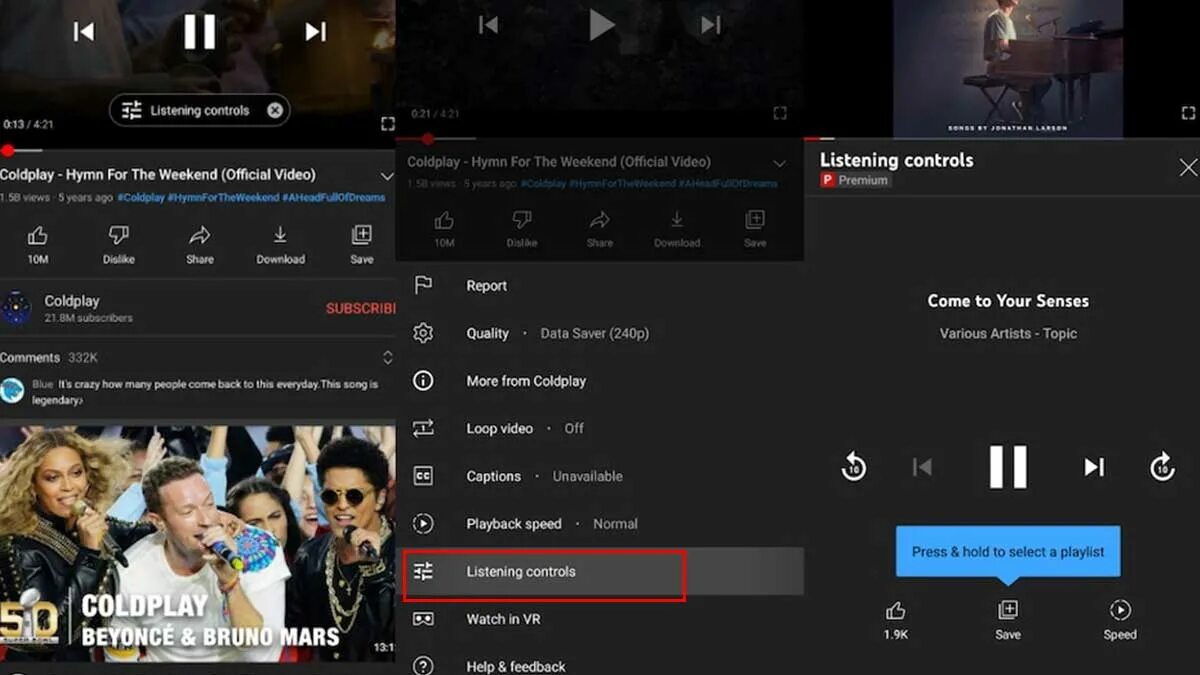Like the video with 10M likes

point(38,245)
